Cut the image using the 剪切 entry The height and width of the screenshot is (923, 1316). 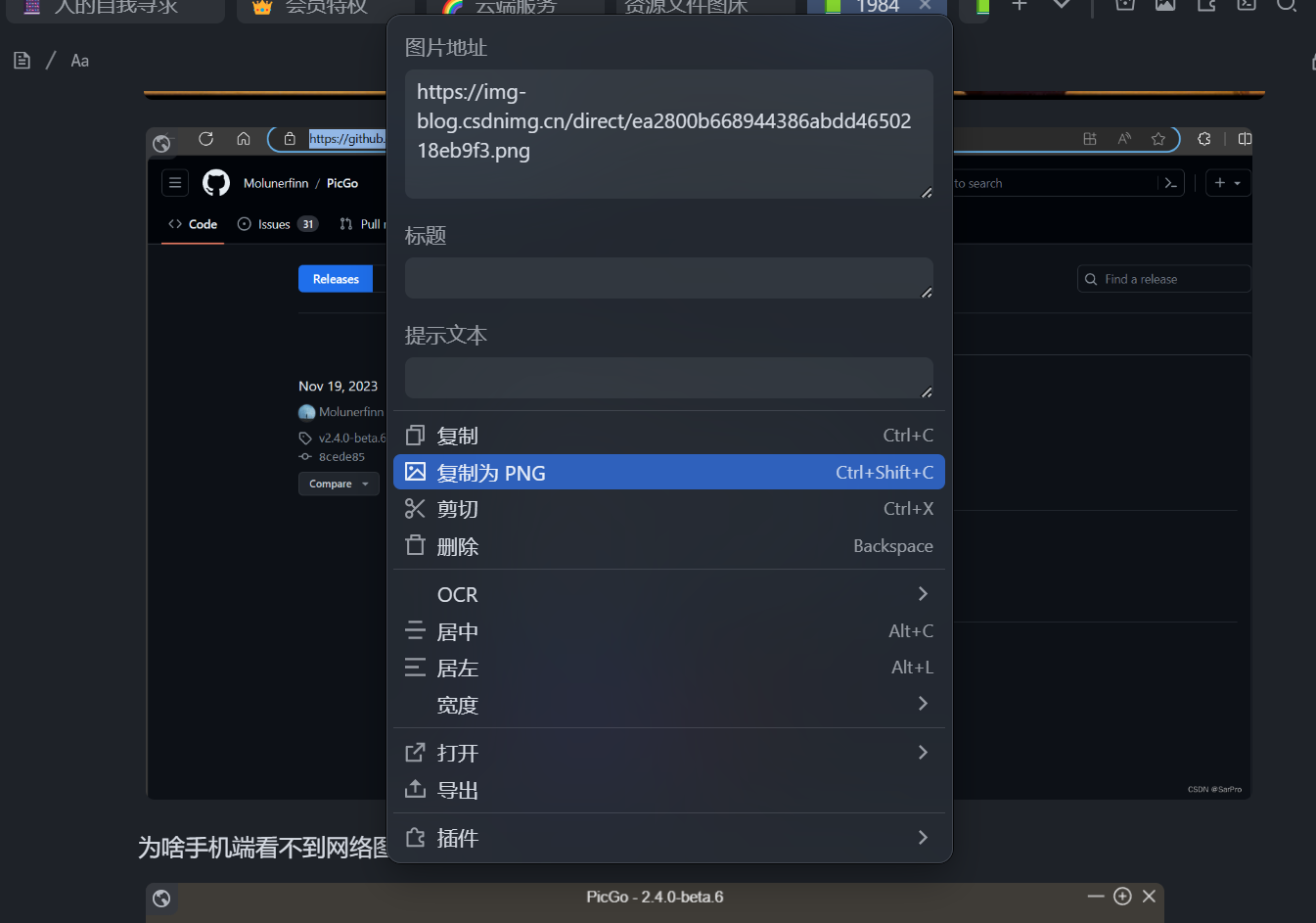[668, 509]
